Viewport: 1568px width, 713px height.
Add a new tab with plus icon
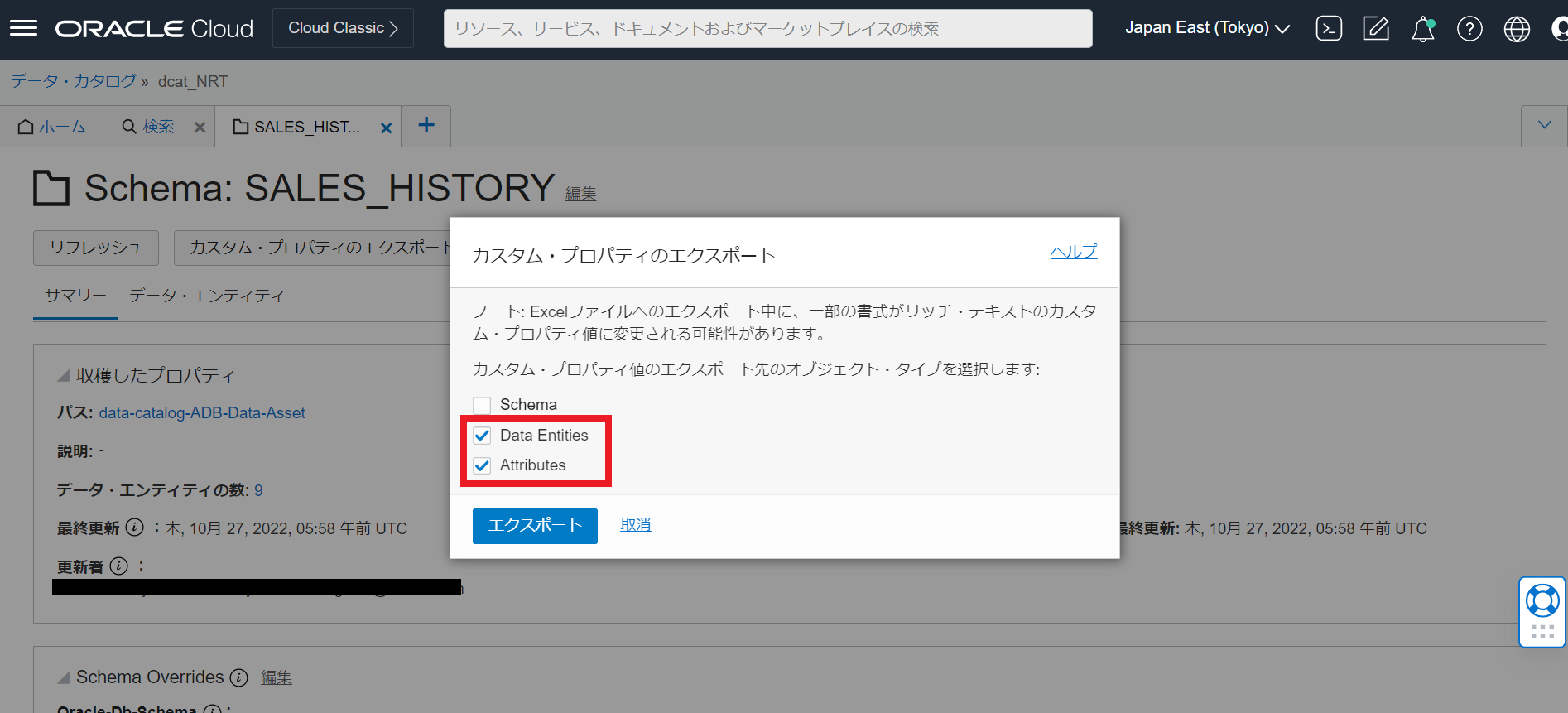pyautogui.click(x=426, y=126)
